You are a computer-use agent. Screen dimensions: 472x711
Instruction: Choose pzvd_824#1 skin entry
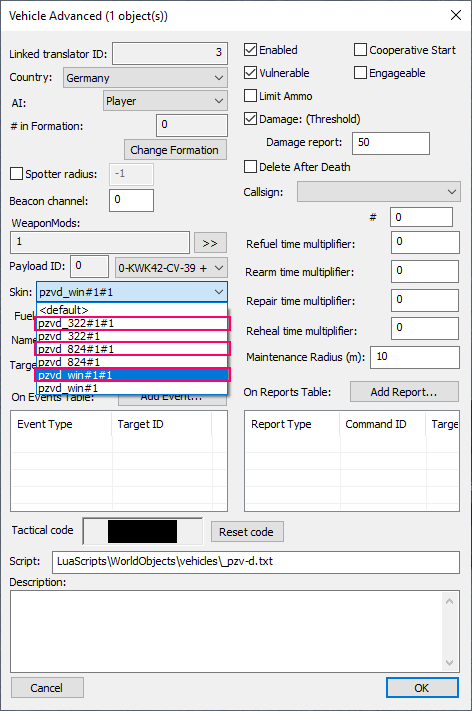[132, 362]
